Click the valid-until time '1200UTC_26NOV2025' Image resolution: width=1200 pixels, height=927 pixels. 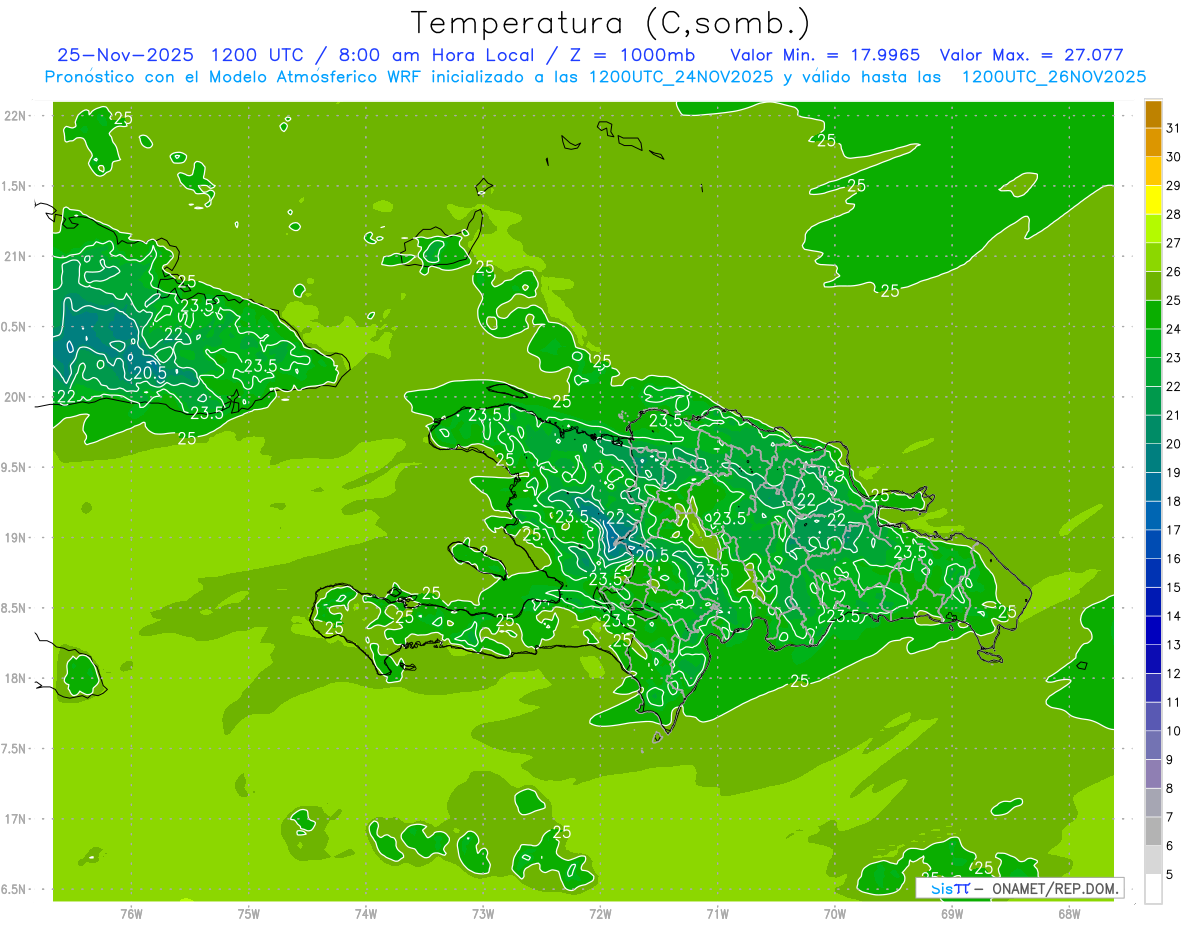click(1053, 77)
